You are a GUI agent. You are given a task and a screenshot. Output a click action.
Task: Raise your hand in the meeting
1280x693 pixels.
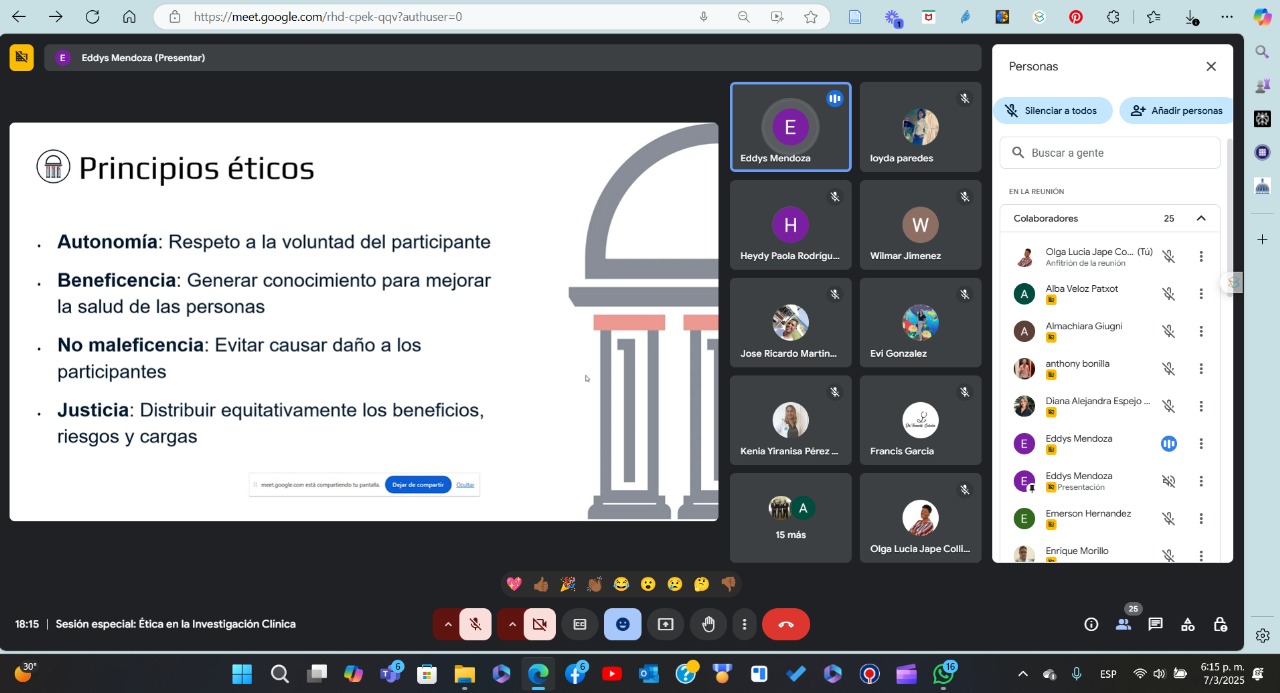coord(708,624)
